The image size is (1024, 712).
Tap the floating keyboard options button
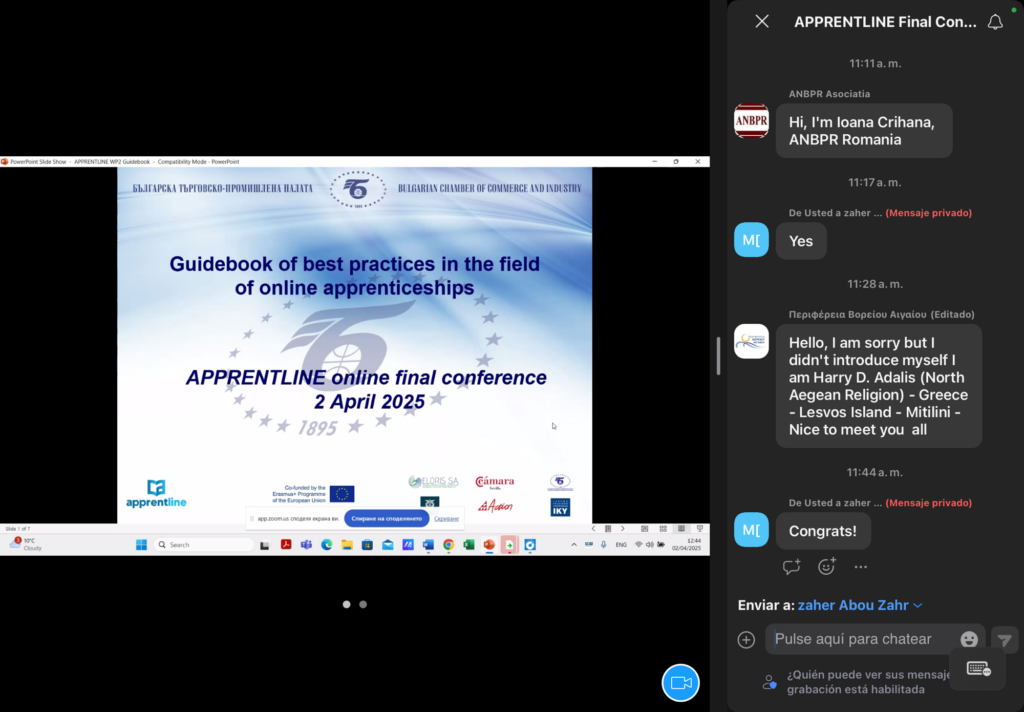(978, 669)
